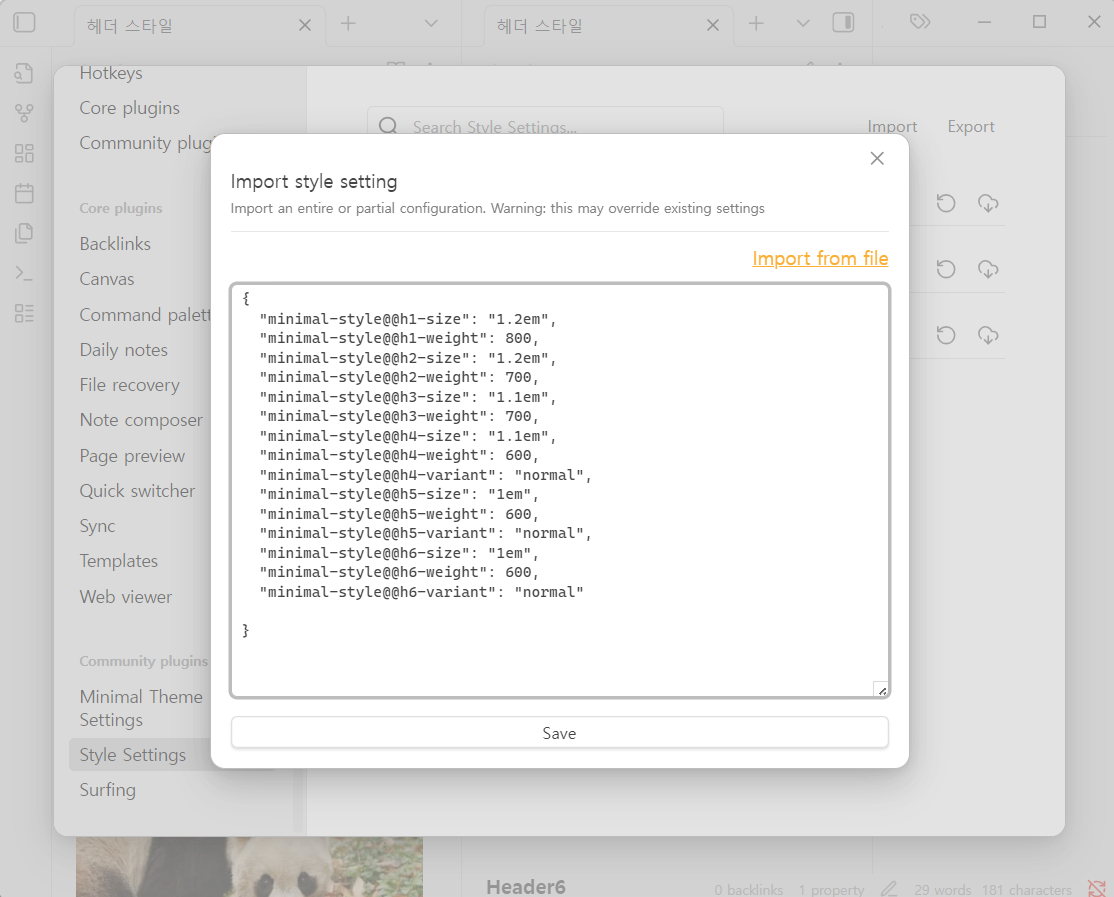Select Sync settings

tap(97, 526)
